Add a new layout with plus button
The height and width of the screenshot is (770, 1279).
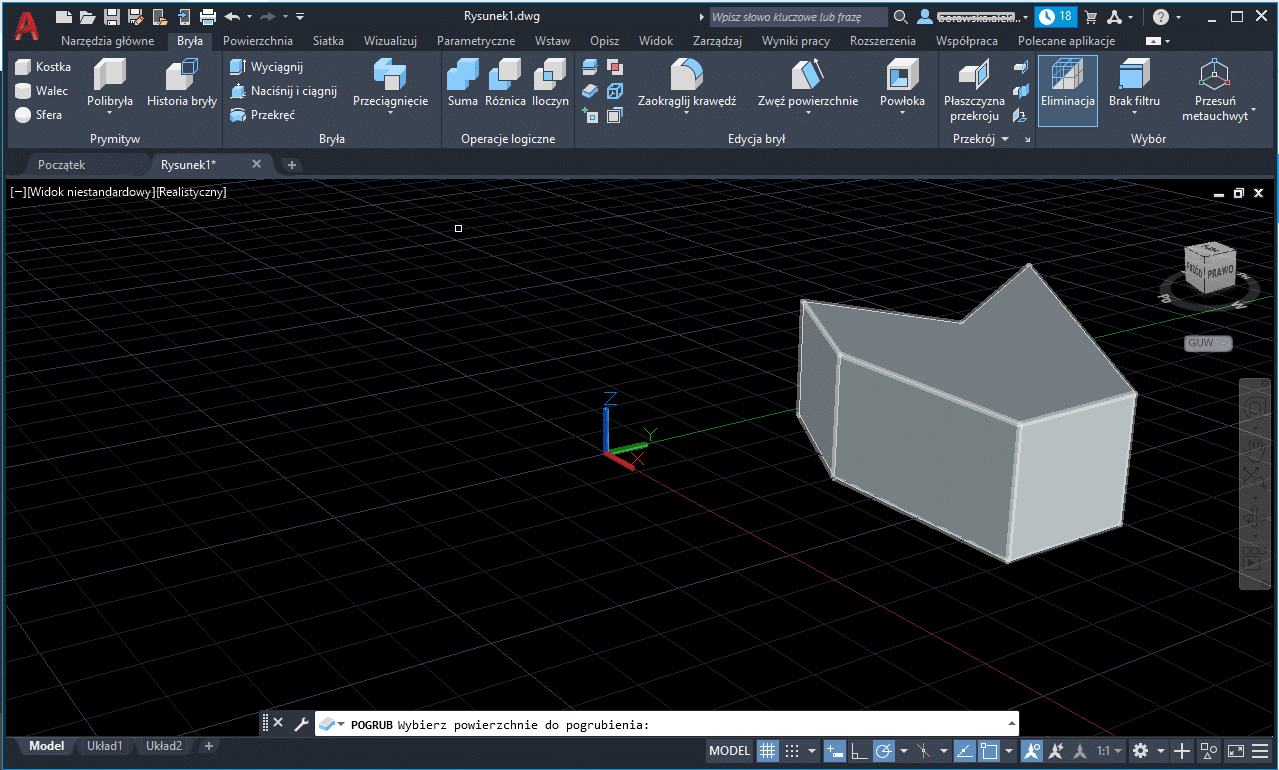pyautogui.click(x=208, y=746)
